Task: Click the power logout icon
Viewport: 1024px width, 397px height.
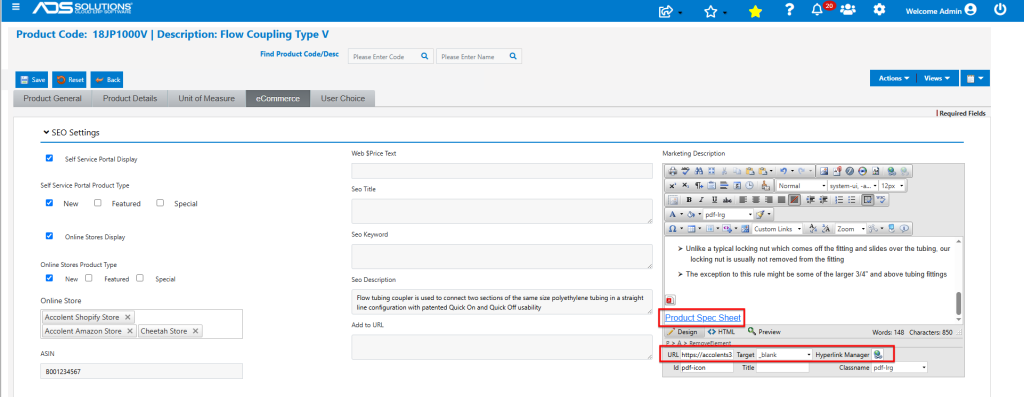Action: 1000,10
